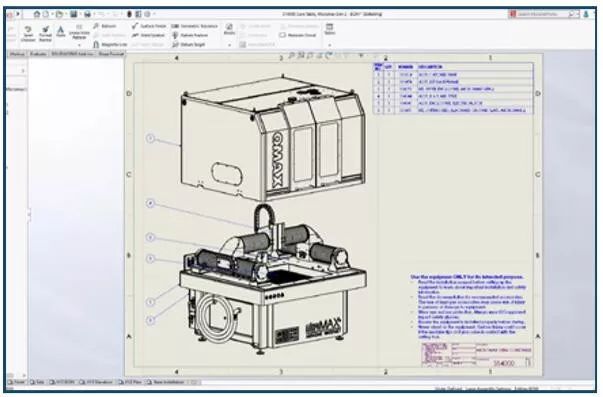
Task: Click the Revision Cloud button
Action: pyautogui.click(x=298, y=35)
